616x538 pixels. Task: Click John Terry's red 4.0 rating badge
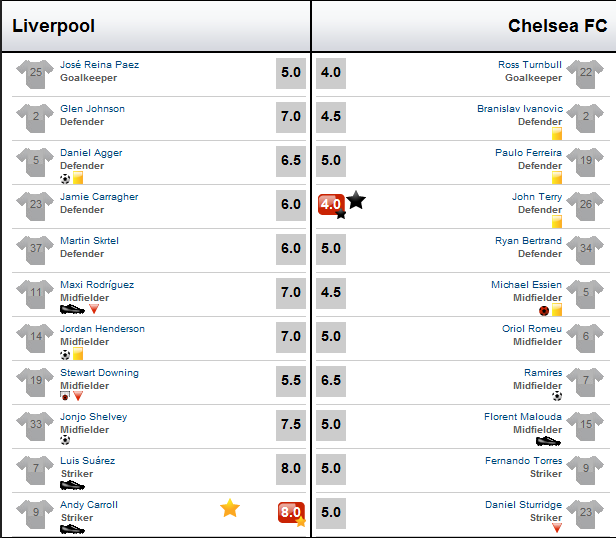point(331,204)
